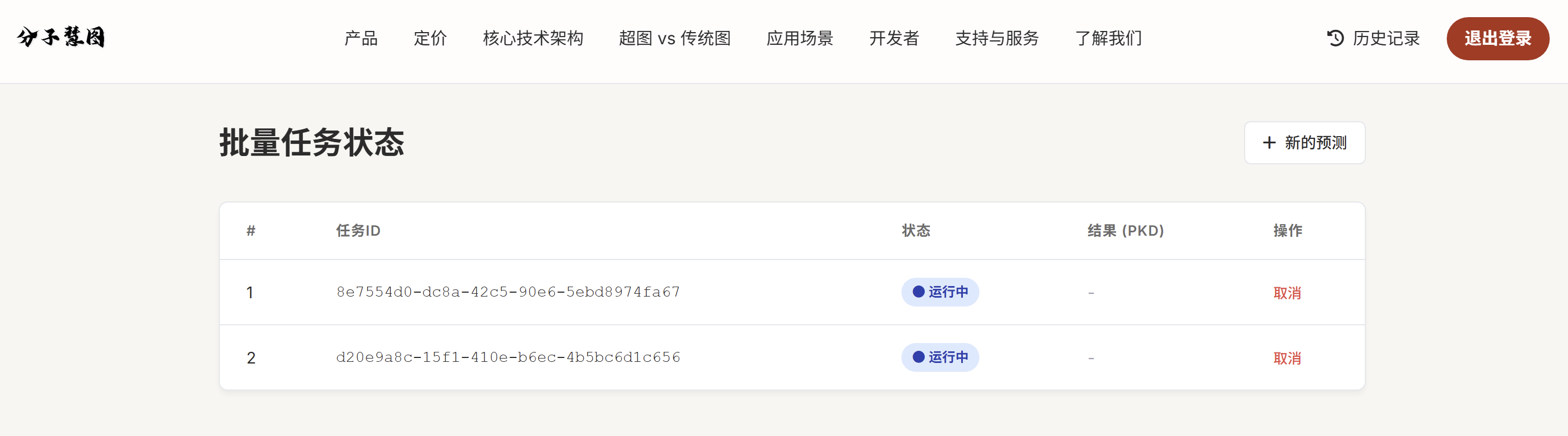Select 超图 vs 传统图 nav item

[674, 38]
